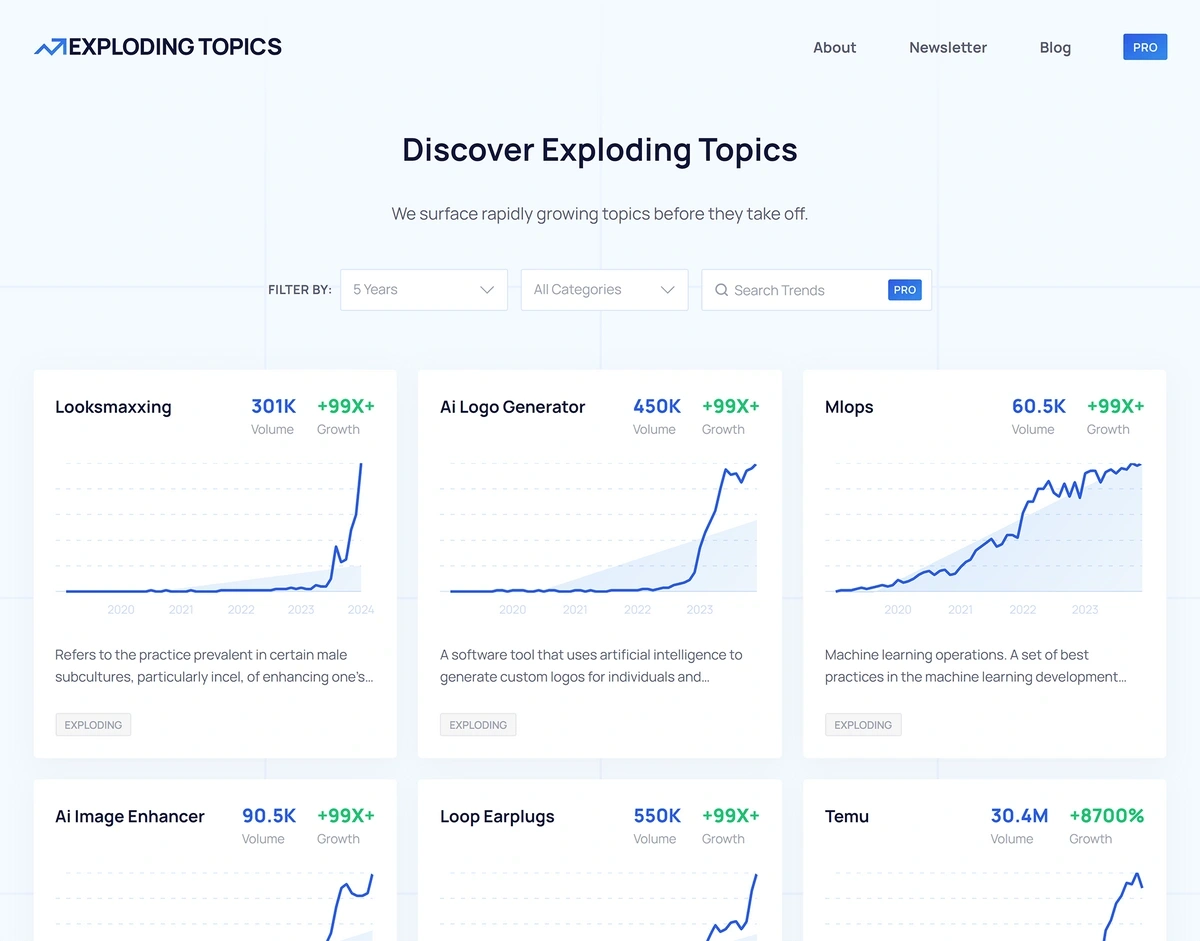Open the Blog link in header
Viewport: 1200px width, 941px height.
pyautogui.click(x=1055, y=47)
